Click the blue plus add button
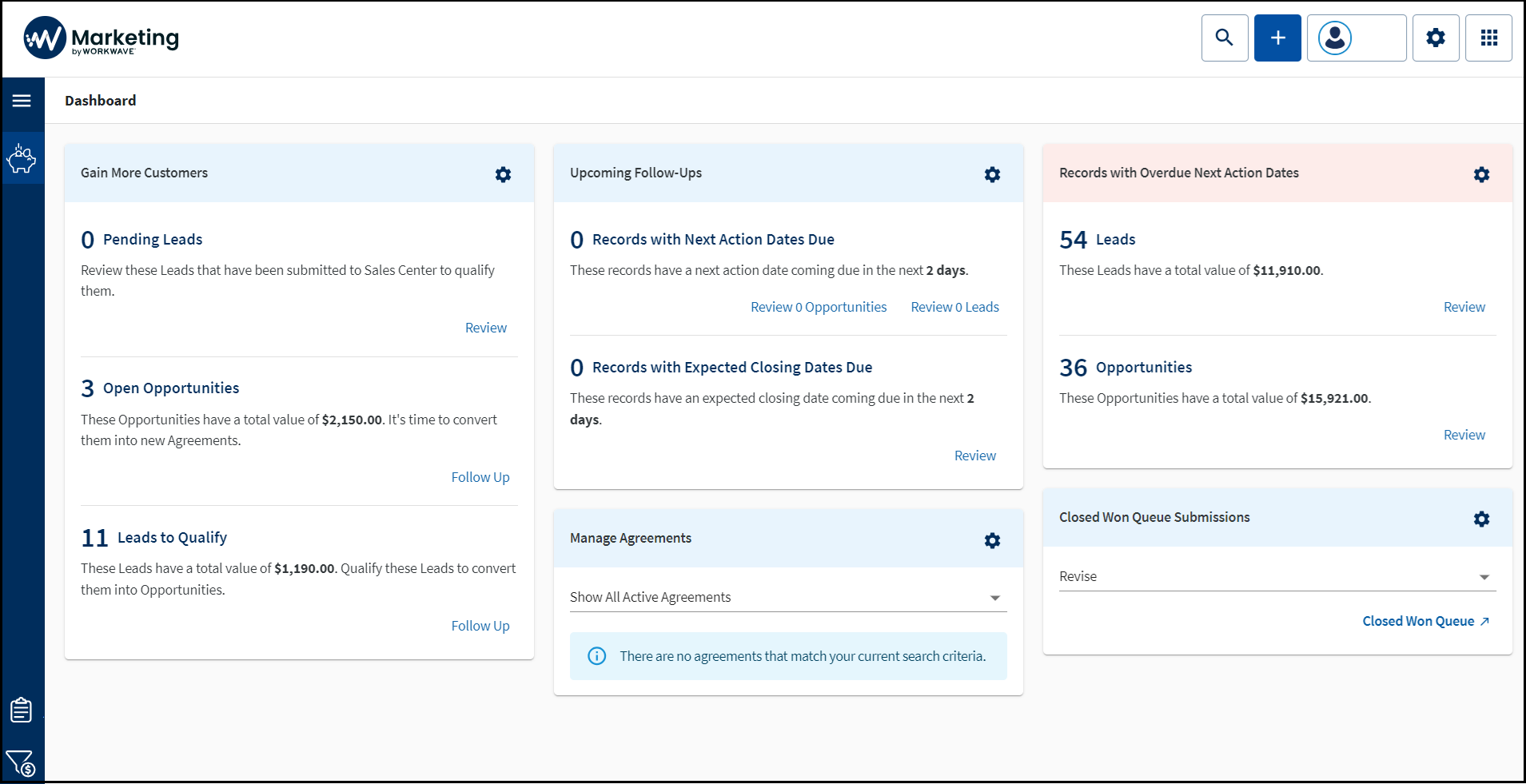This screenshot has height=784, width=1526. [x=1277, y=38]
